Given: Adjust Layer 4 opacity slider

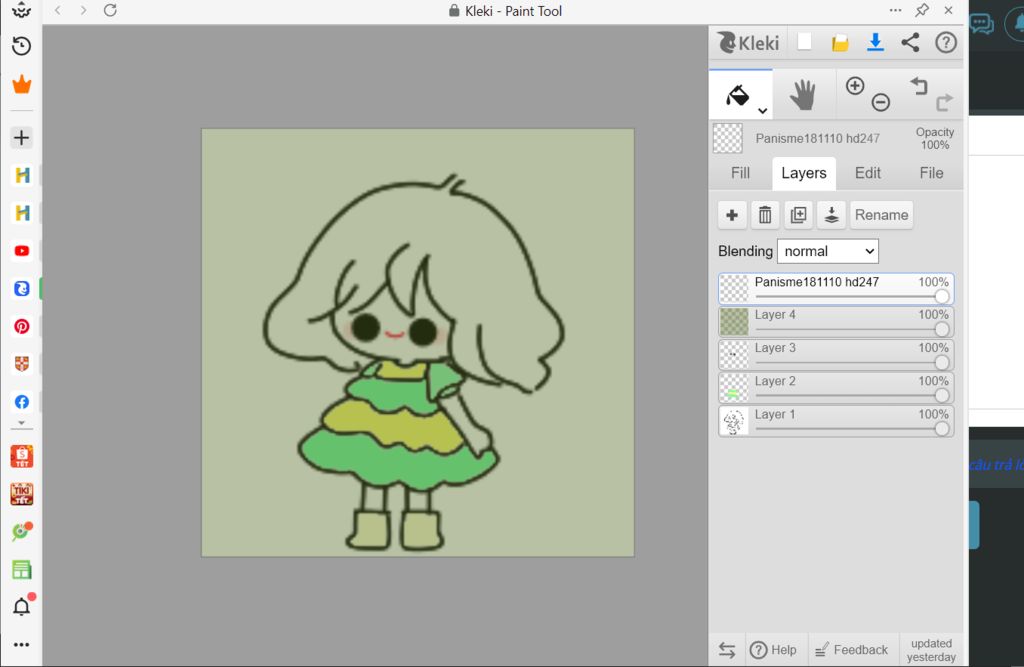Looking at the screenshot, I should pyautogui.click(x=852, y=329).
